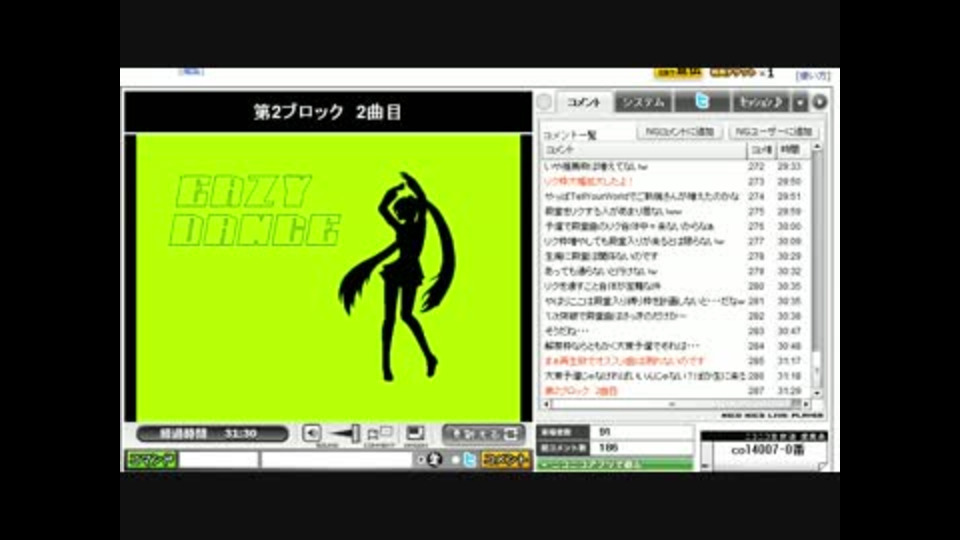Screen dimensions: 960x540
Task: Click the Miku silhouette video area
Action: 328,277
